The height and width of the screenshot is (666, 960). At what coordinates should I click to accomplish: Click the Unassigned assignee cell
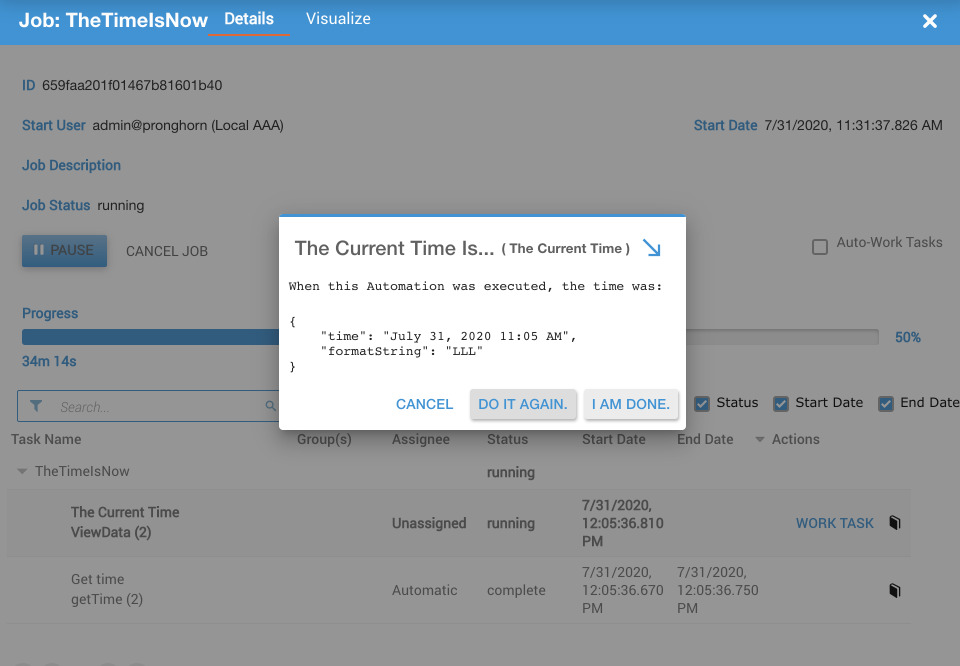click(429, 523)
